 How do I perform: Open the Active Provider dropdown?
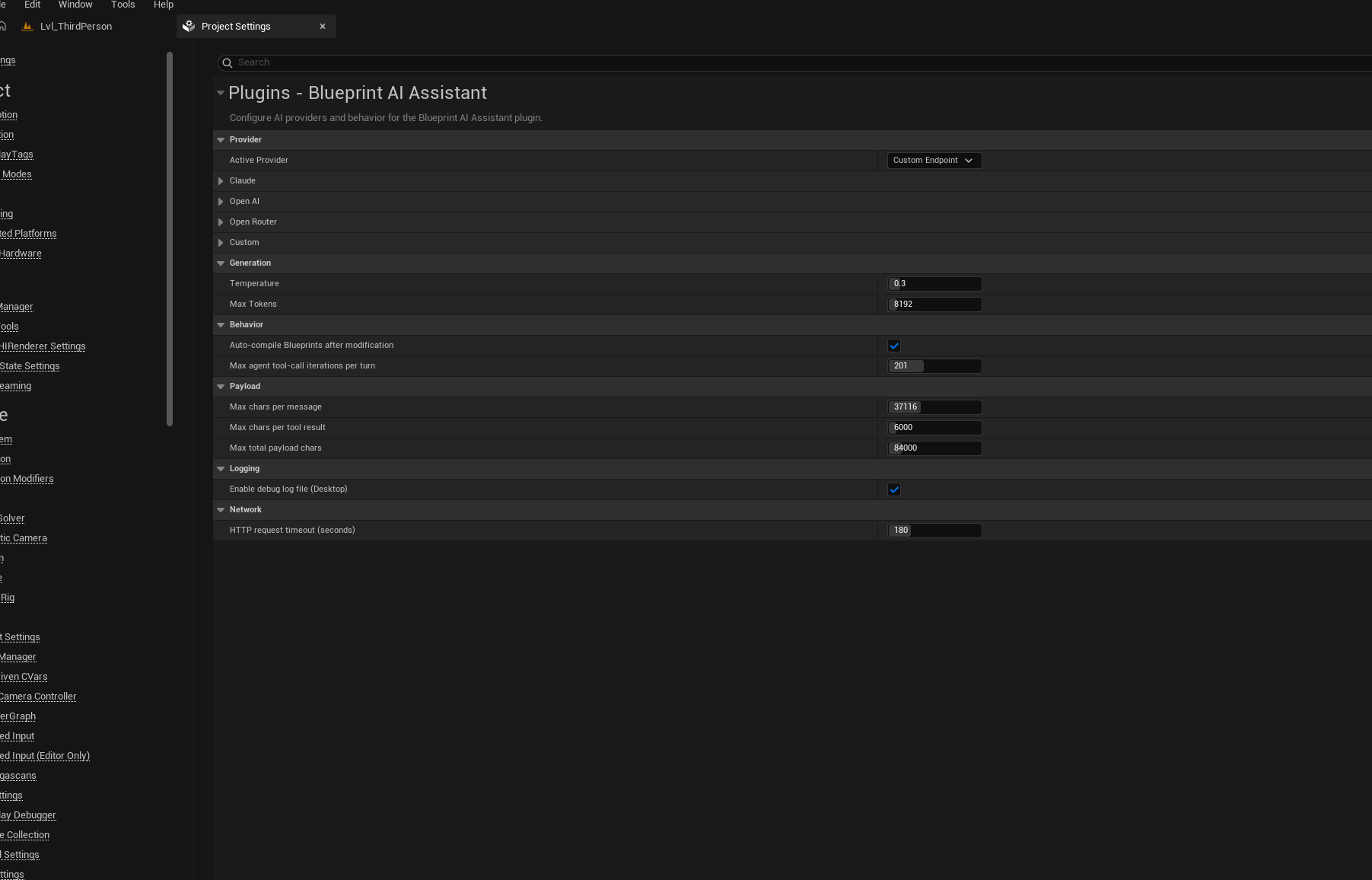[x=934, y=160]
